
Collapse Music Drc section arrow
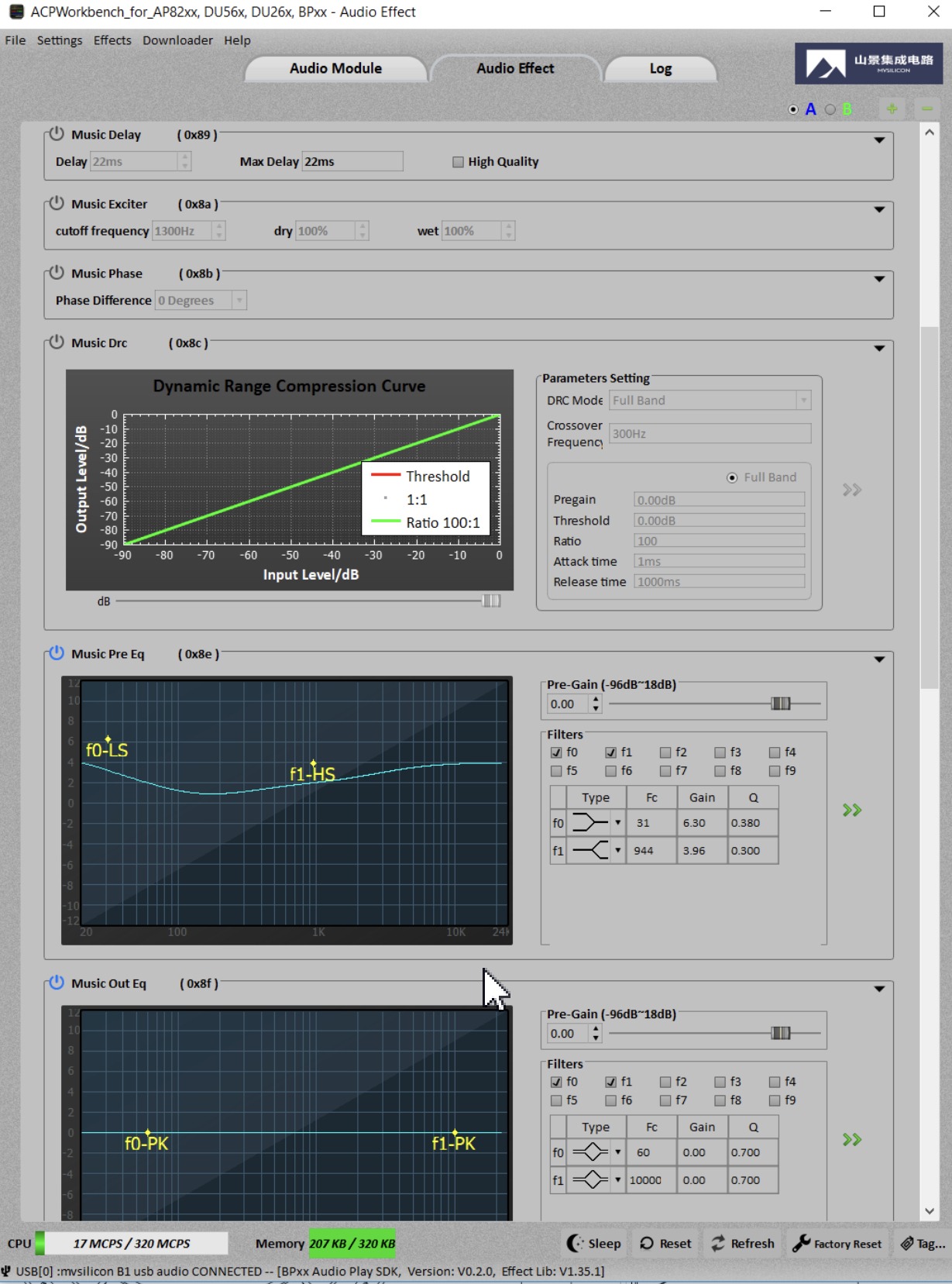click(879, 348)
